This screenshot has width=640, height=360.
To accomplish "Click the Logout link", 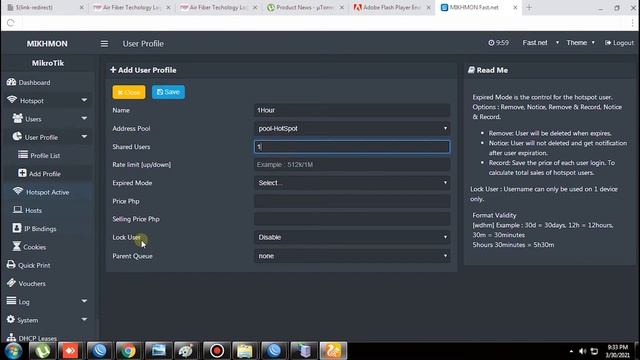I will pyautogui.click(x=620, y=43).
